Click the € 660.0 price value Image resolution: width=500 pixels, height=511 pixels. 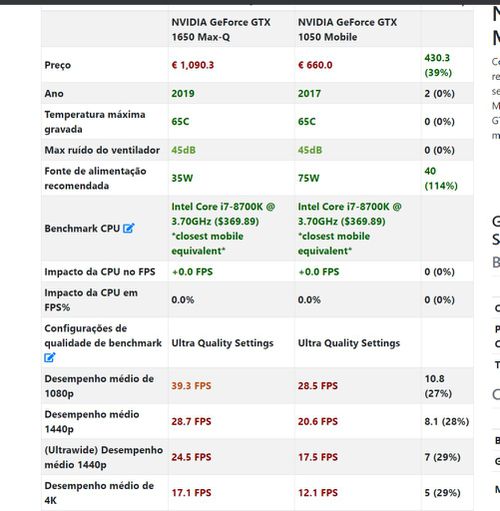tap(315, 65)
